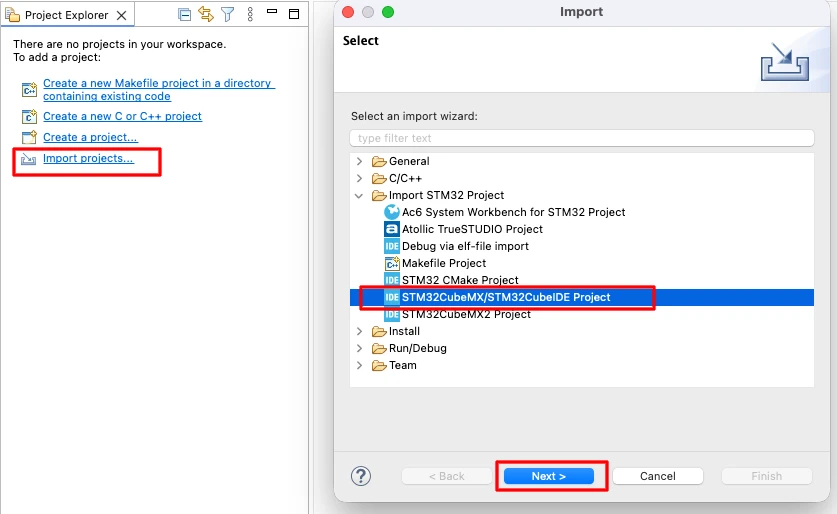Open Project Explorer view menu (three dots)
Screen dimensions: 837x514
[250, 14]
